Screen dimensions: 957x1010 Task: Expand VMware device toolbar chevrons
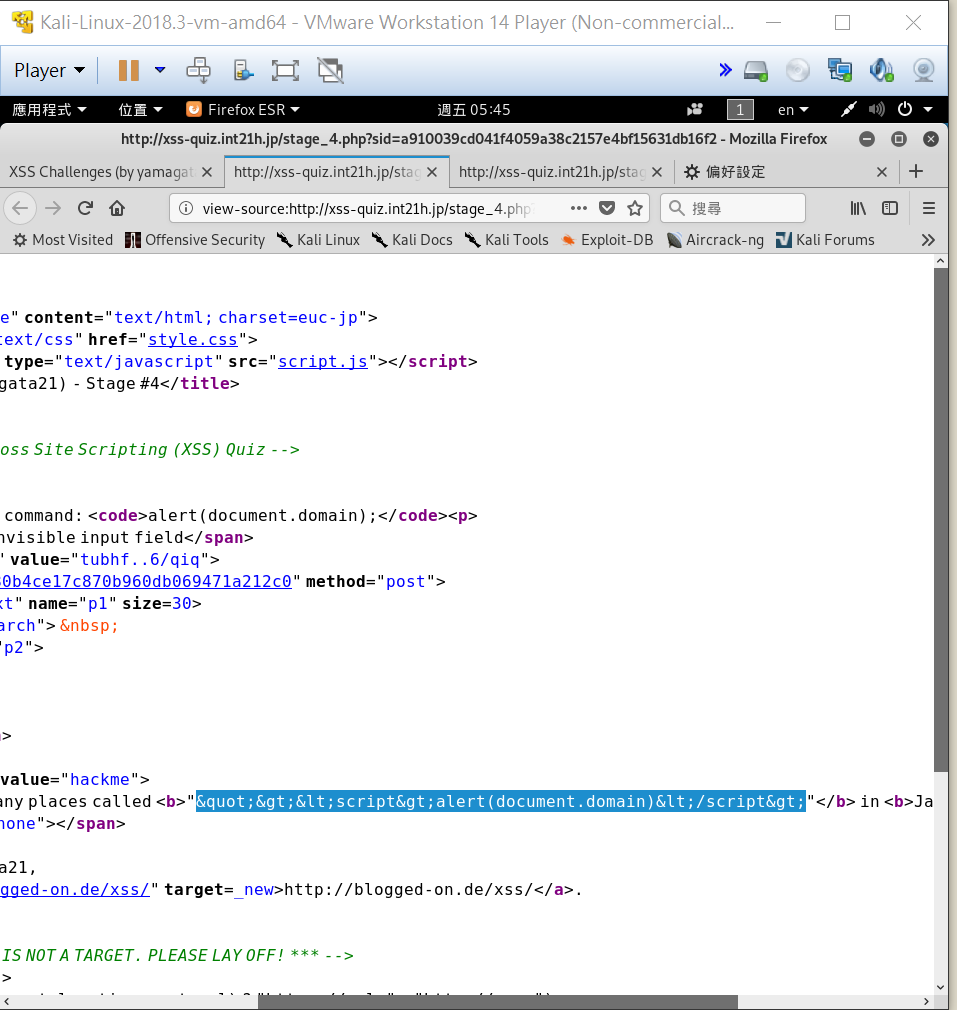[725, 70]
